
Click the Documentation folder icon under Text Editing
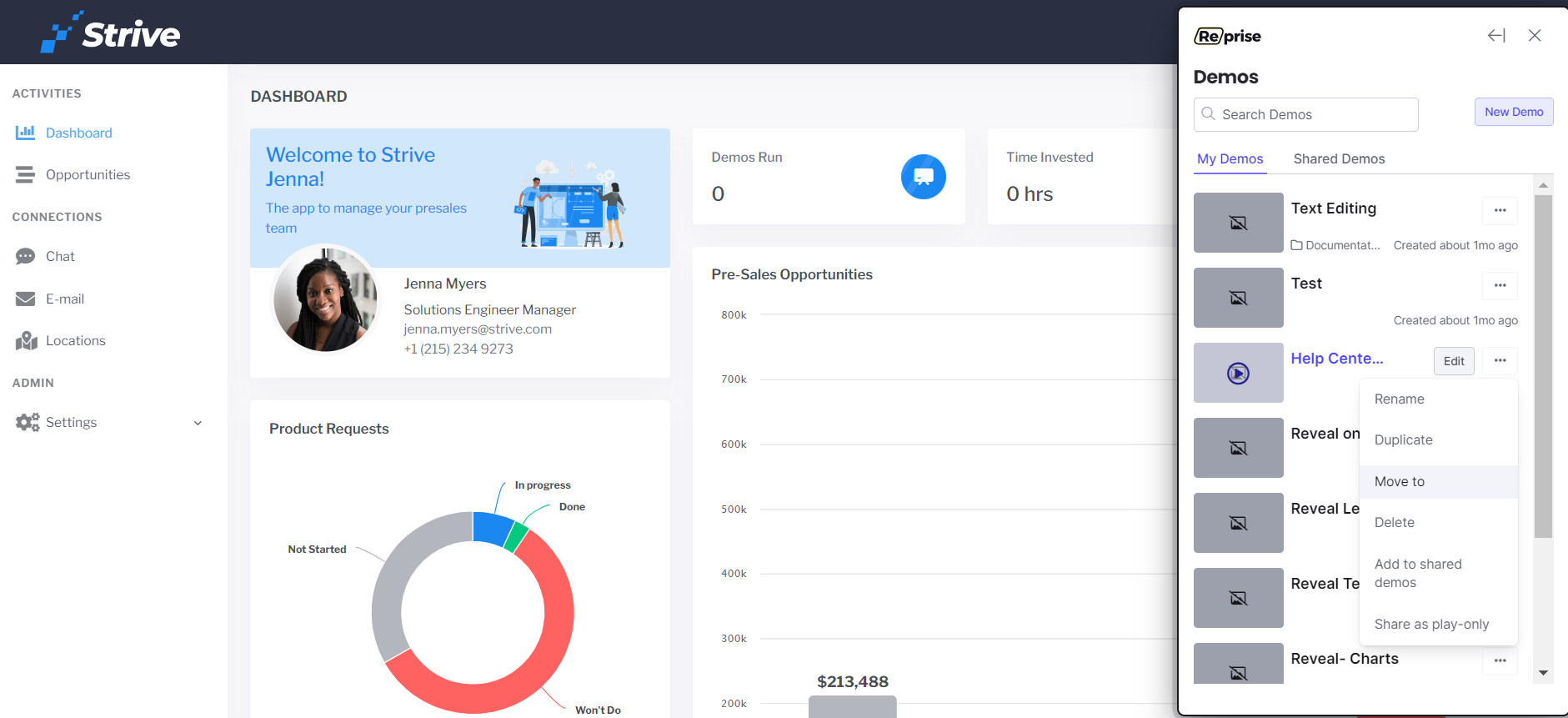[1296, 245]
